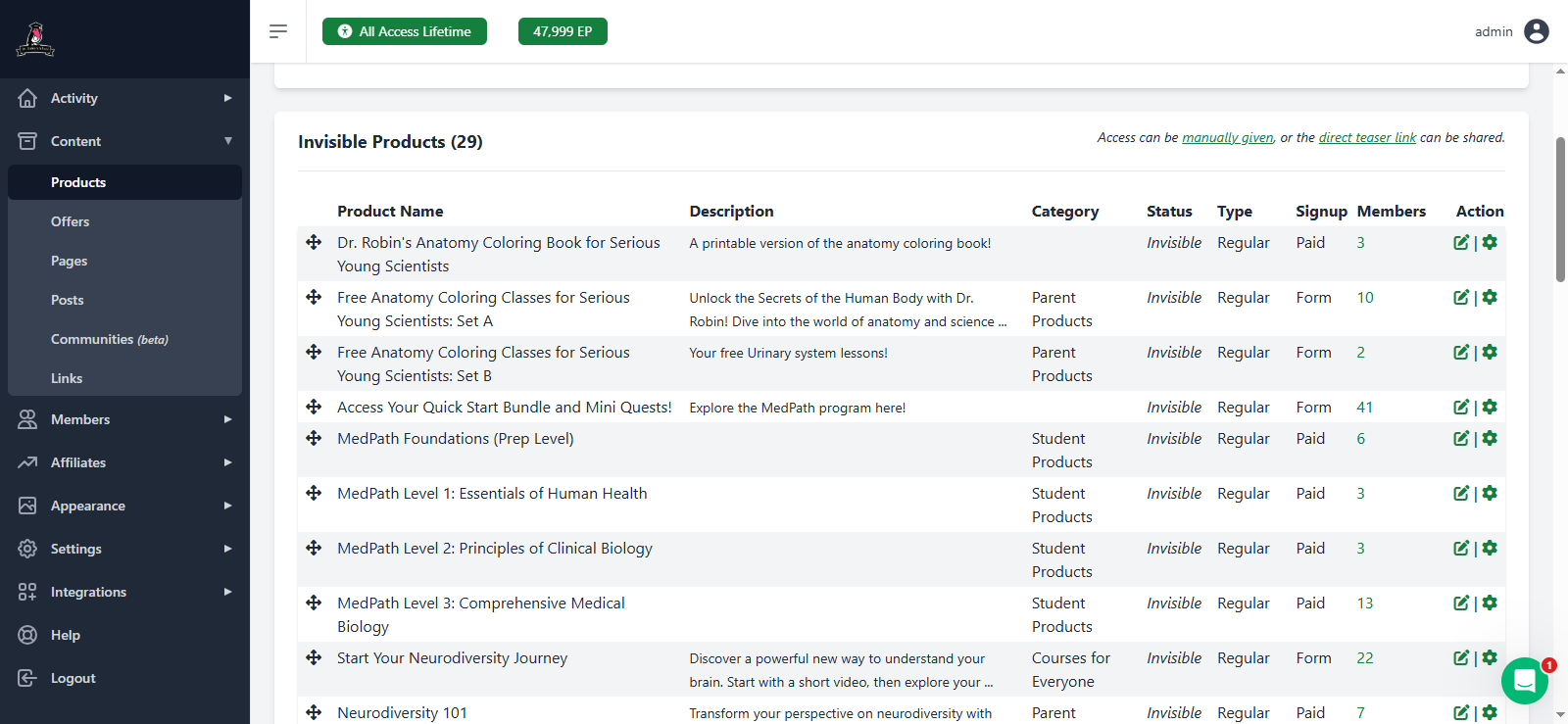Click the hamburger menu toggle icon
The width and height of the screenshot is (1568, 724).
click(x=278, y=31)
